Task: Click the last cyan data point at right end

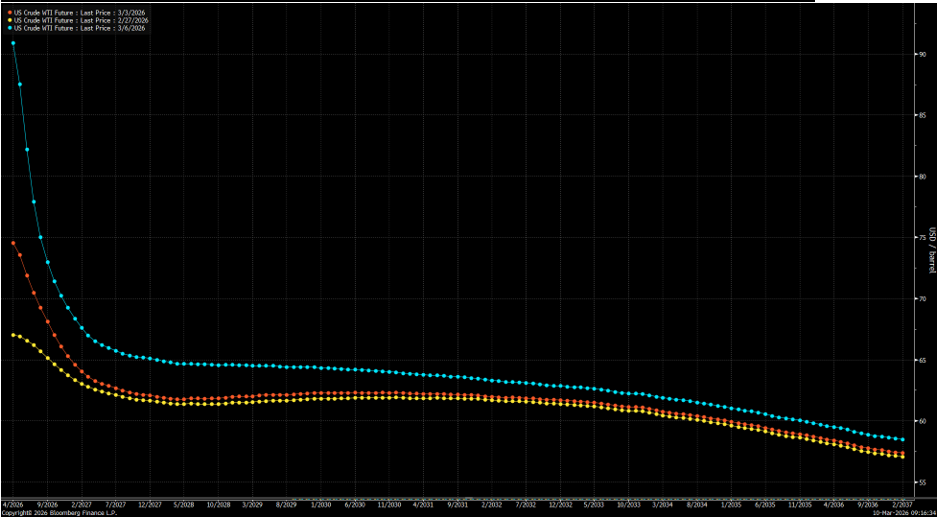Action: (x=902, y=440)
